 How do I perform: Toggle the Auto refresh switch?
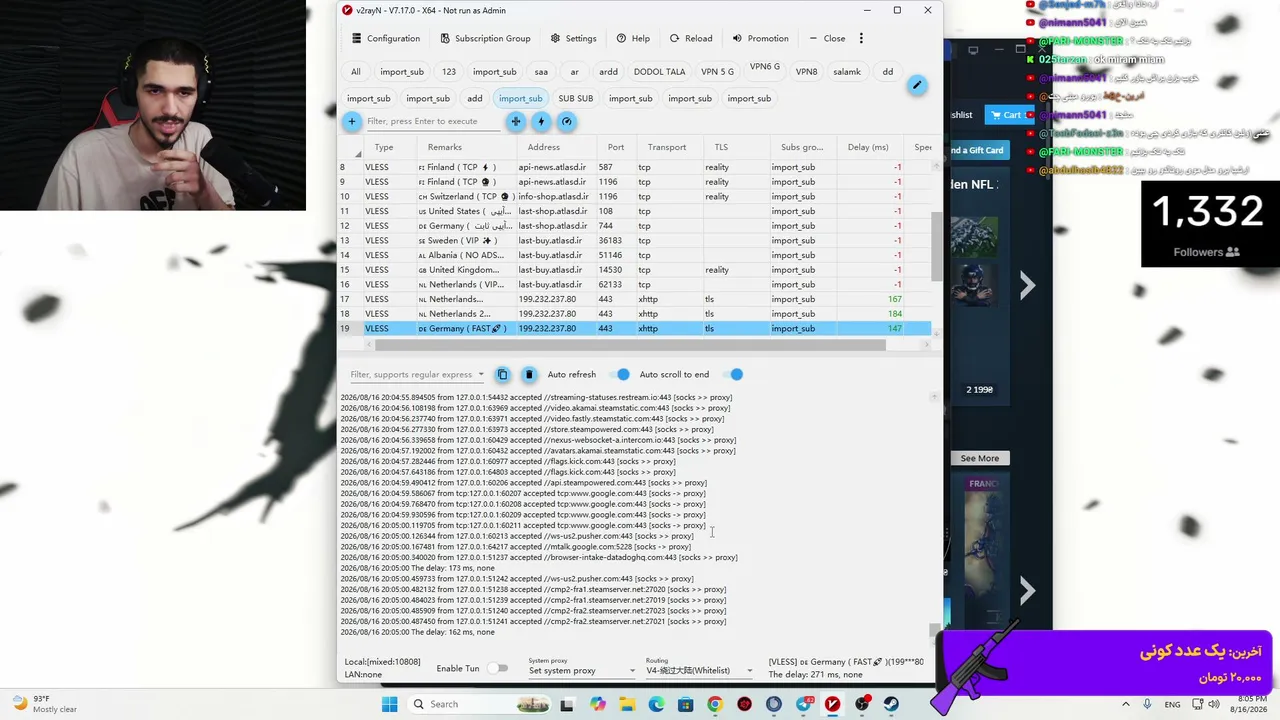point(621,374)
